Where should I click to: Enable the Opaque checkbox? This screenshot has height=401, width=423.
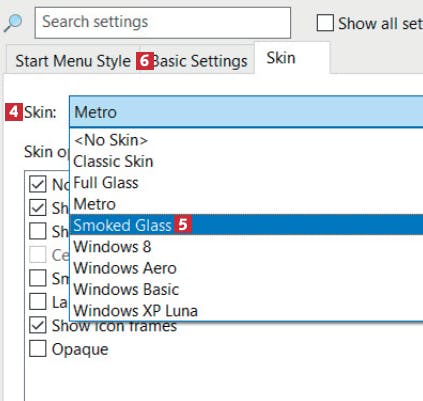coord(38,349)
